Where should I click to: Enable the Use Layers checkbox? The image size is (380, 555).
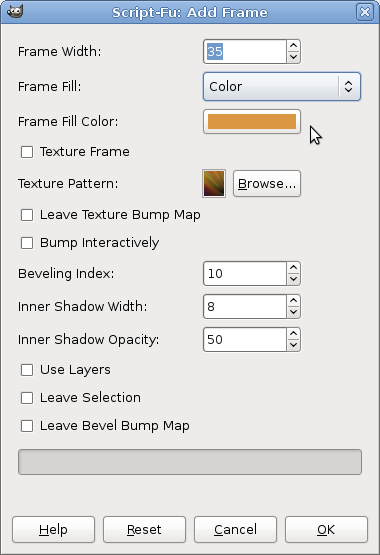tap(27, 370)
